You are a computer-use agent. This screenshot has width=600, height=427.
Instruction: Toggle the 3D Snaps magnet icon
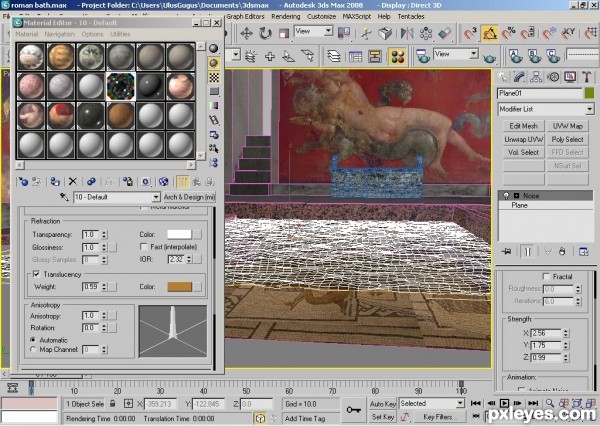(x=470, y=34)
